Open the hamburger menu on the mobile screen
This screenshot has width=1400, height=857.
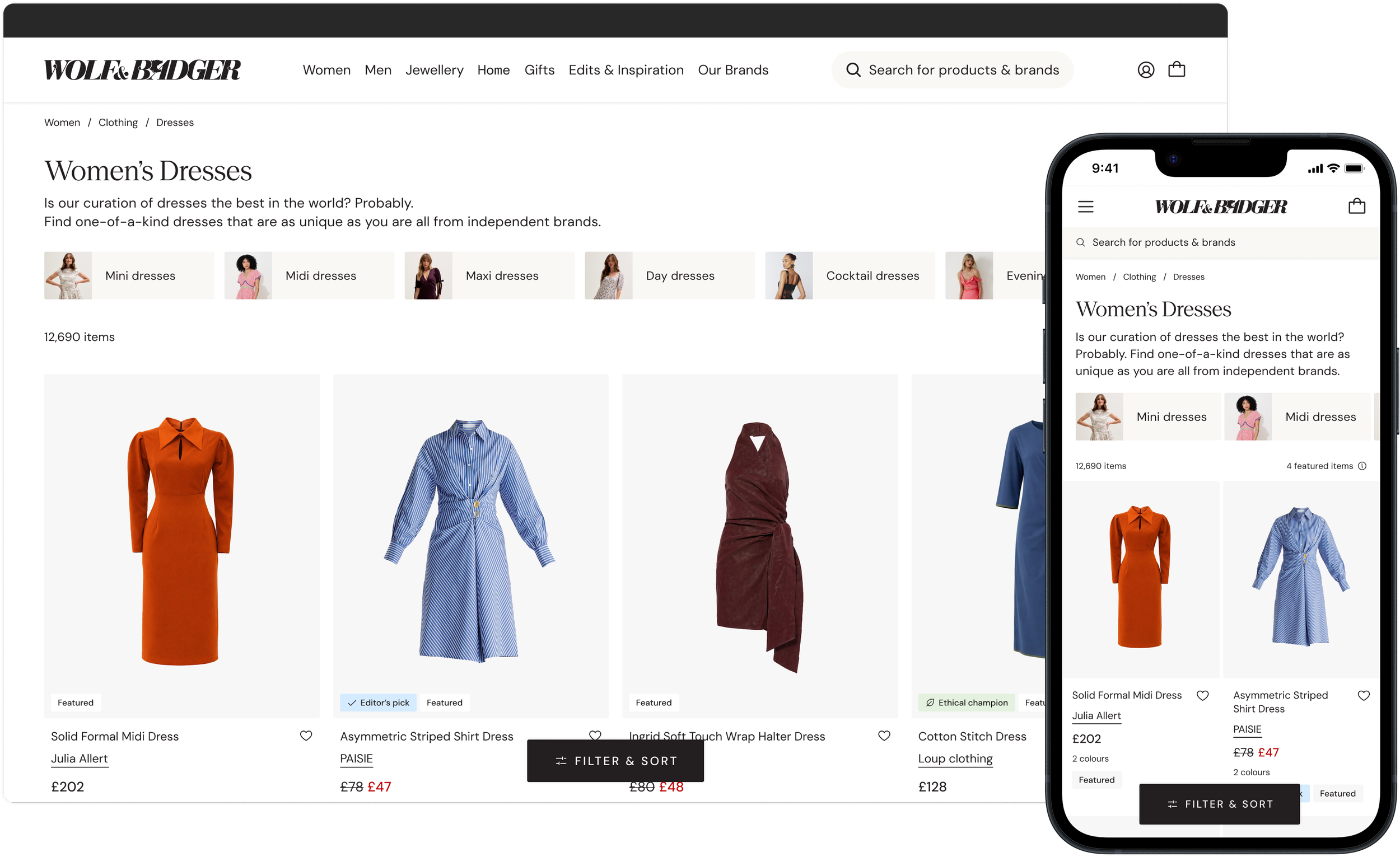(x=1086, y=206)
